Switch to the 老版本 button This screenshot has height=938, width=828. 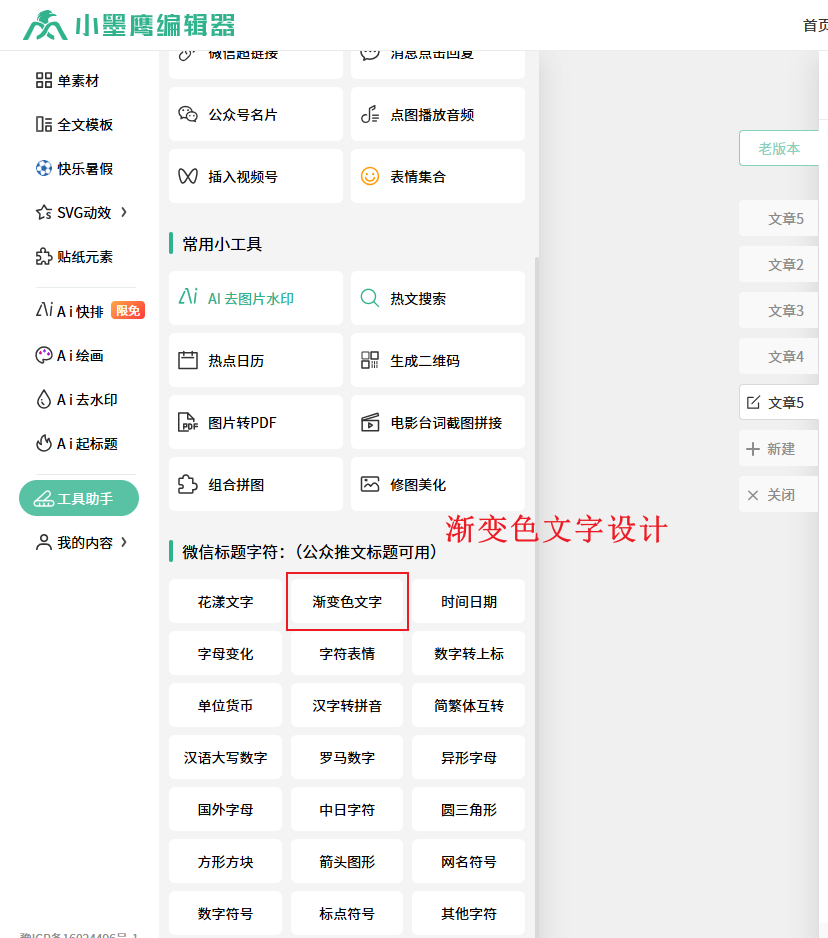click(x=779, y=148)
